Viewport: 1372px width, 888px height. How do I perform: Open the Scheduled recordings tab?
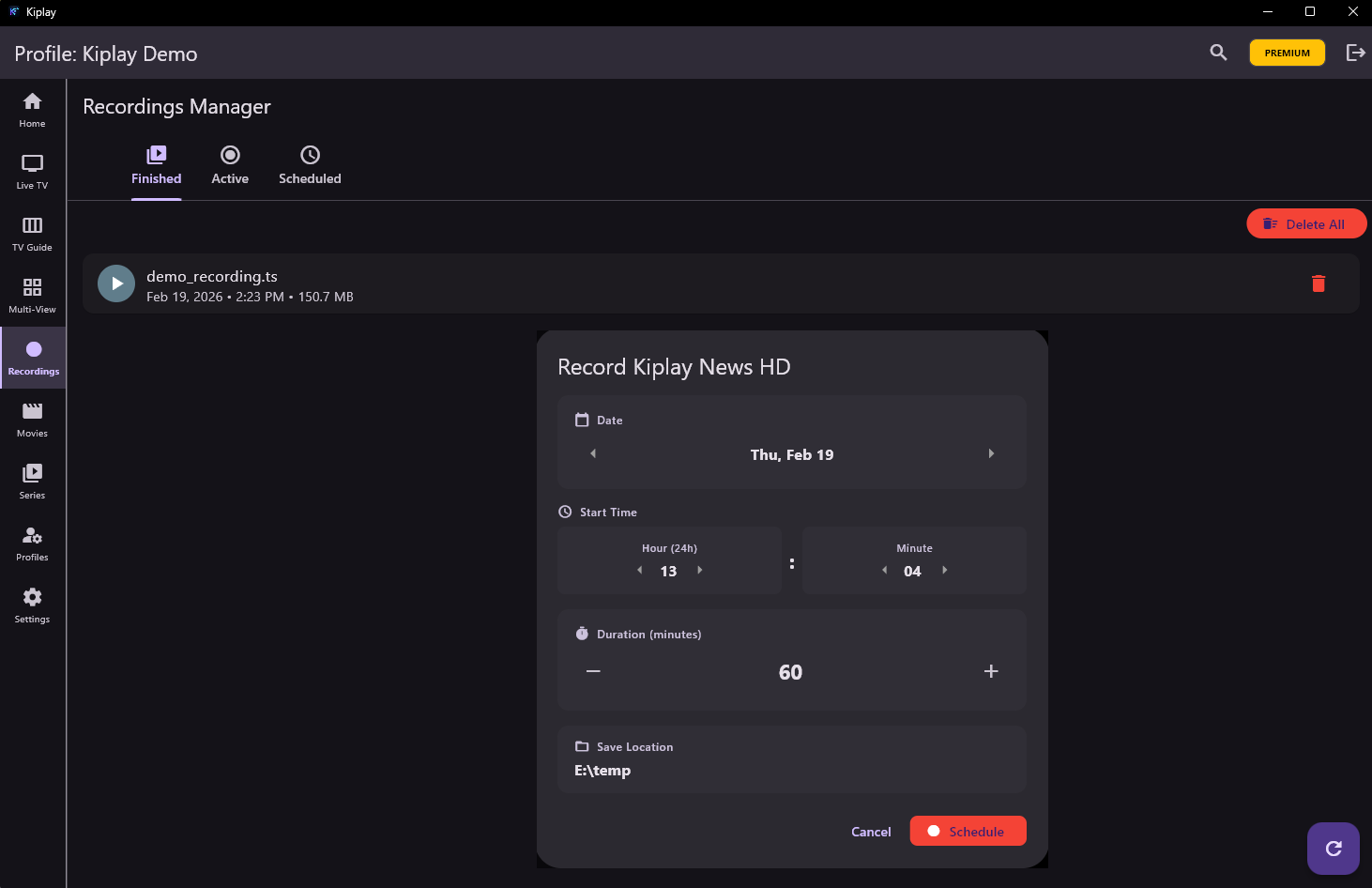tap(310, 165)
